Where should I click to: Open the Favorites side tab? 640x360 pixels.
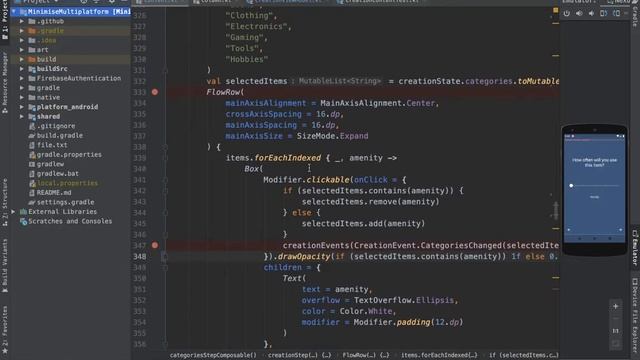pos(5,330)
